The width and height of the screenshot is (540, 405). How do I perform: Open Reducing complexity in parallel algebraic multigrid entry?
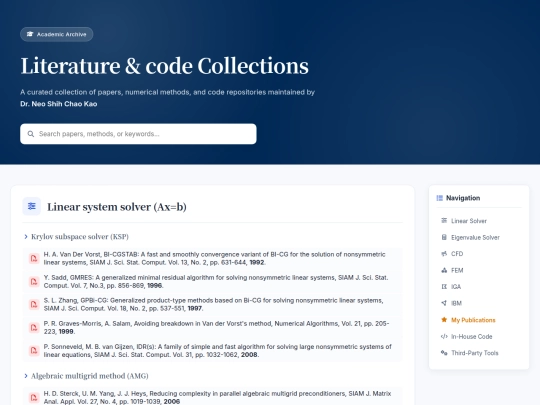212,397
